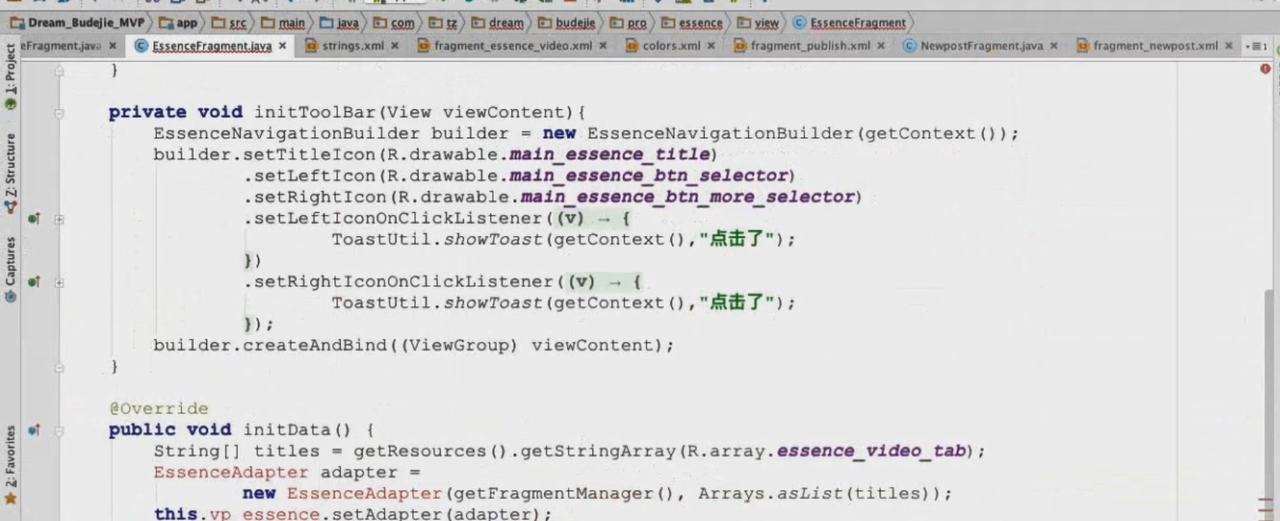Select the com package breadcrumb

click(394, 22)
